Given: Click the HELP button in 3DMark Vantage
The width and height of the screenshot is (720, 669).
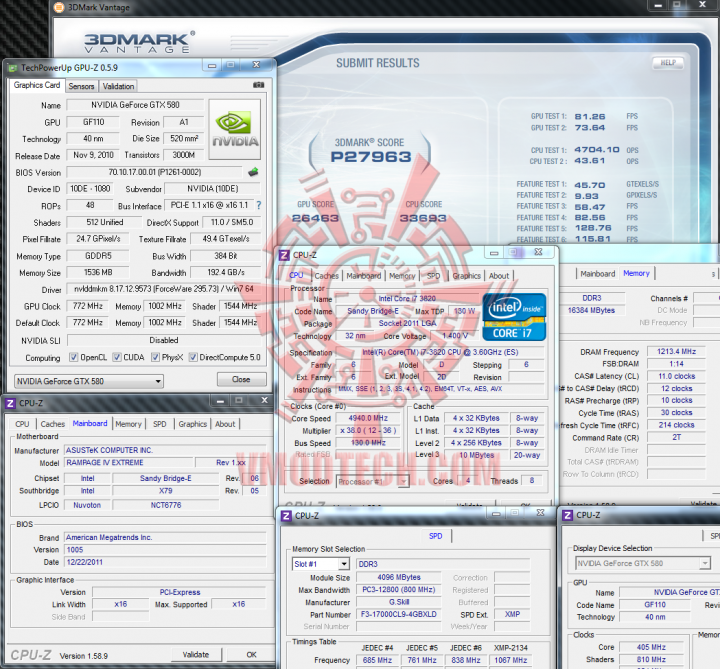Looking at the screenshot, I should pos(668,62).
